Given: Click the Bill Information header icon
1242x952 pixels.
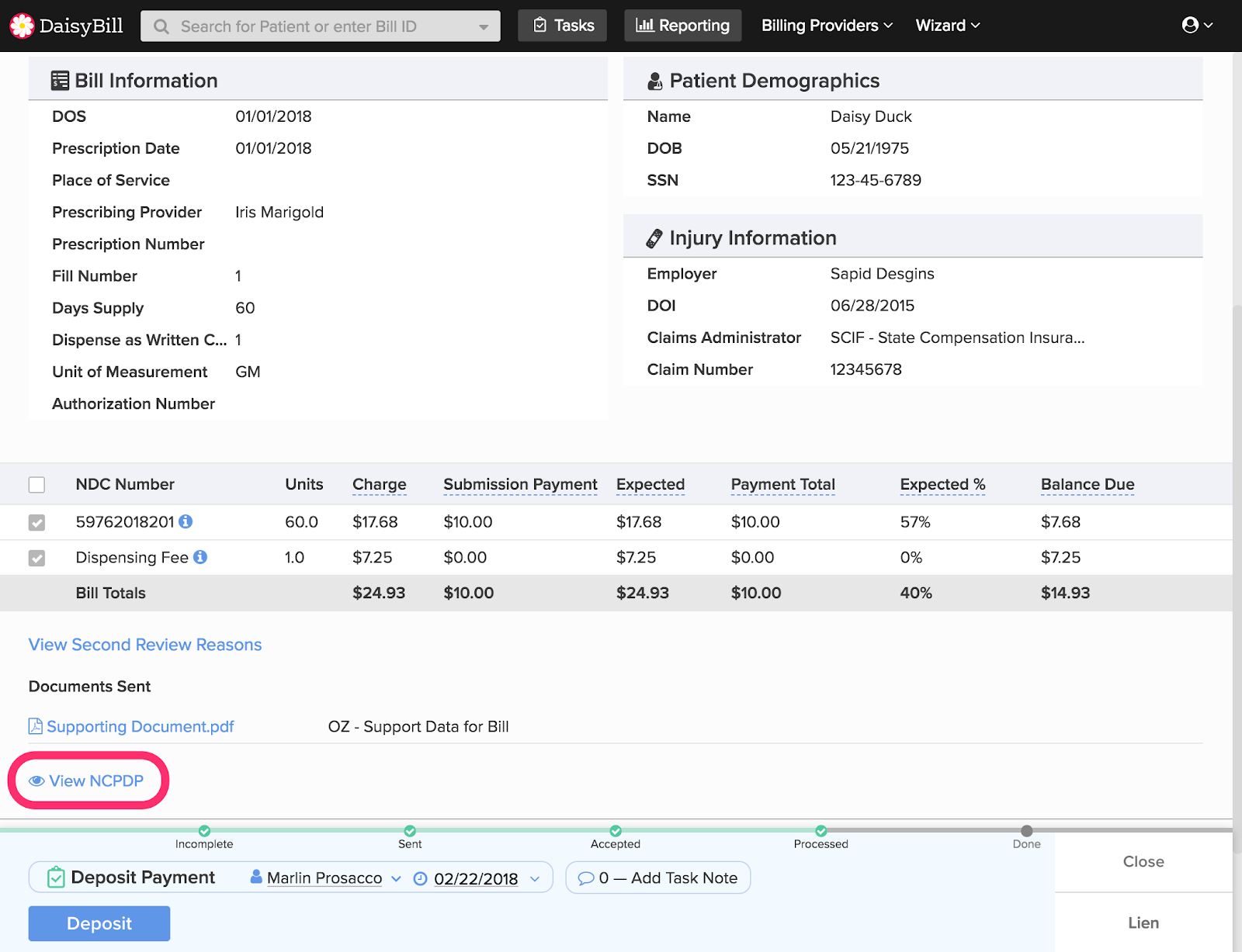Looking at the screenshot, I should coord(60,81).
